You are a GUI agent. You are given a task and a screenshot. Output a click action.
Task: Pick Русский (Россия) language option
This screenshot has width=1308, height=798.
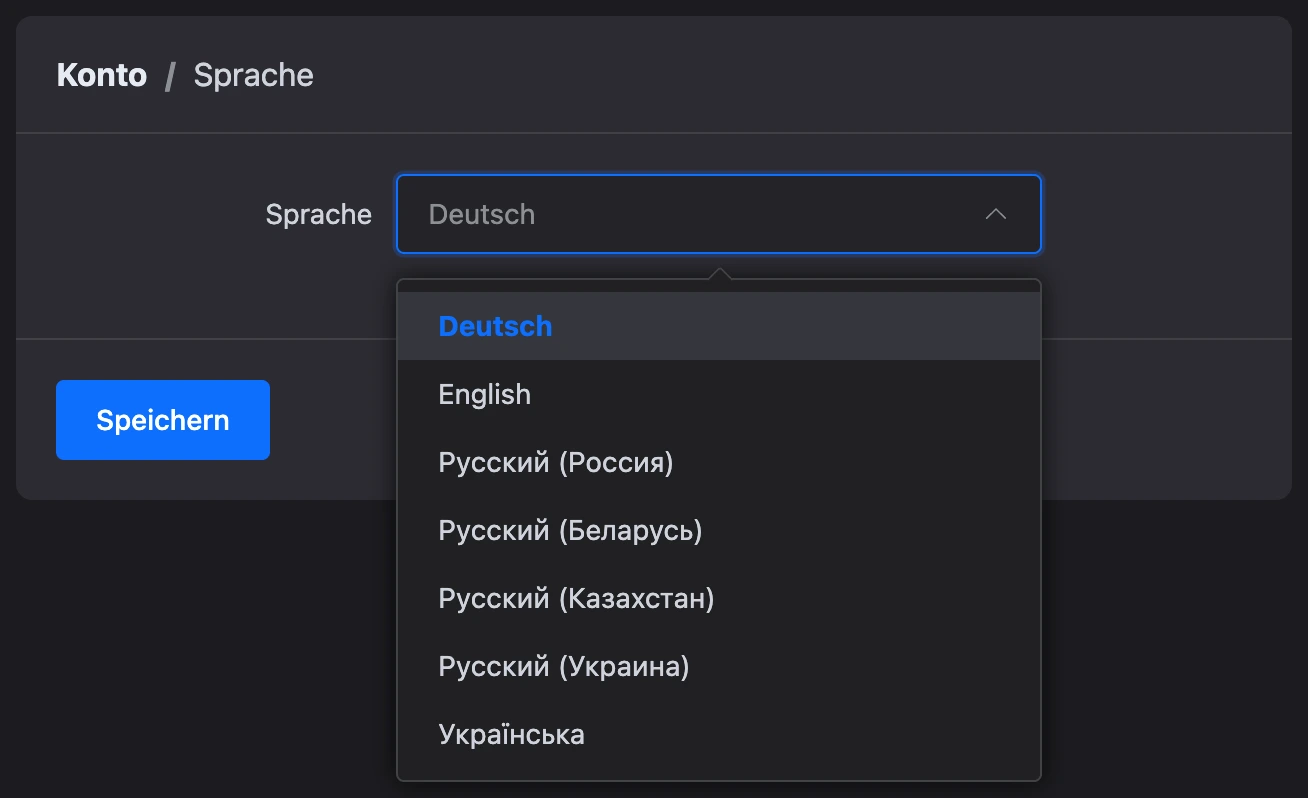point(718,462)
